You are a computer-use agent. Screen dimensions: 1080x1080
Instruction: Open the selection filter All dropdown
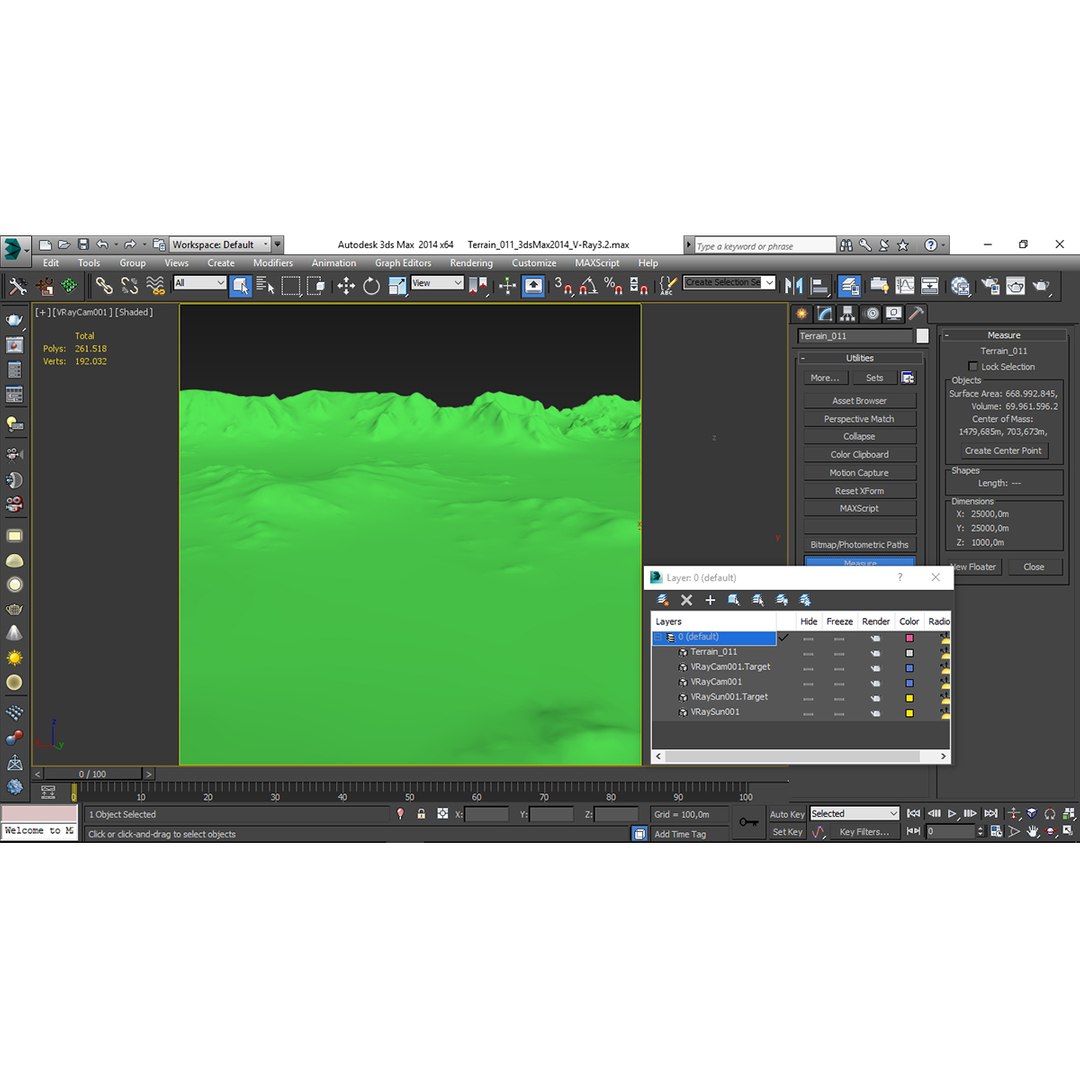tap(200, 282)
